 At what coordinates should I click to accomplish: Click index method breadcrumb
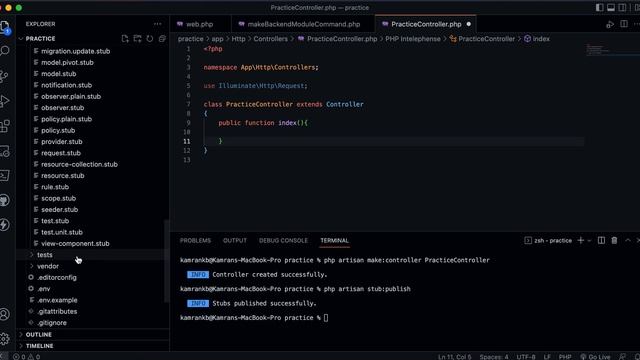point(541,39)
